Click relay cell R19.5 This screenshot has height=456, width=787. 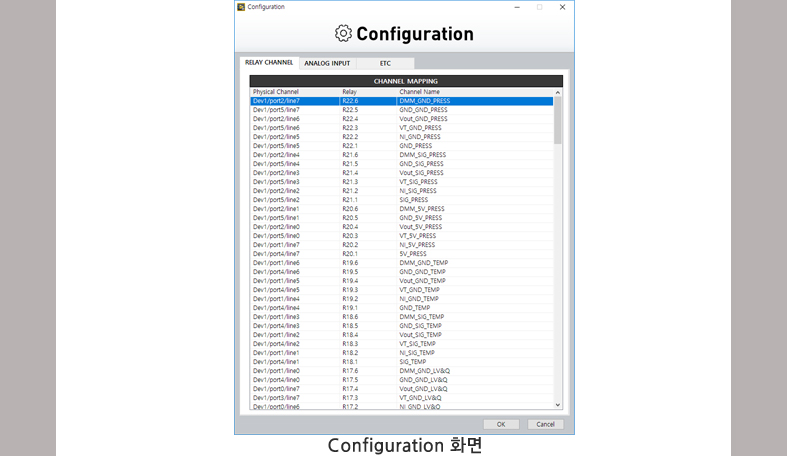pos(350,272)
